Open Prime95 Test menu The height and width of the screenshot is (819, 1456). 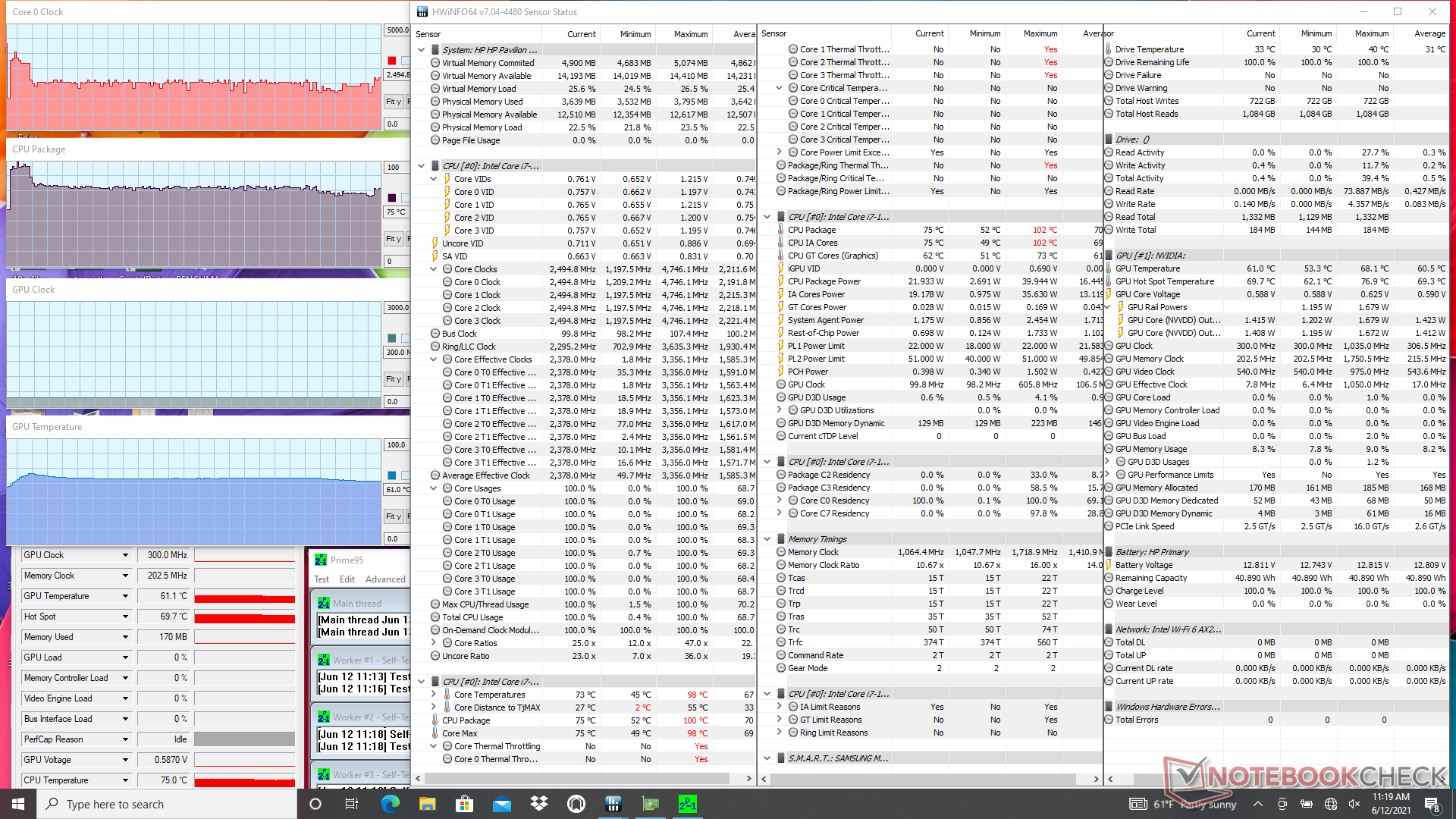[322, 579]
